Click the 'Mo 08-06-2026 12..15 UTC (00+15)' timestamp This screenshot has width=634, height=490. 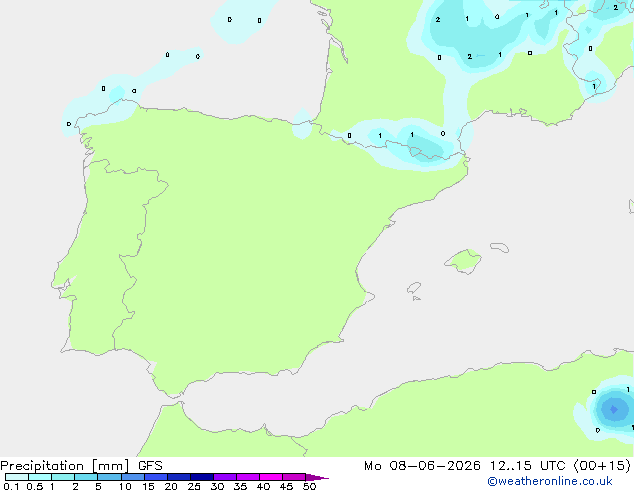click(x=497, y=466)
